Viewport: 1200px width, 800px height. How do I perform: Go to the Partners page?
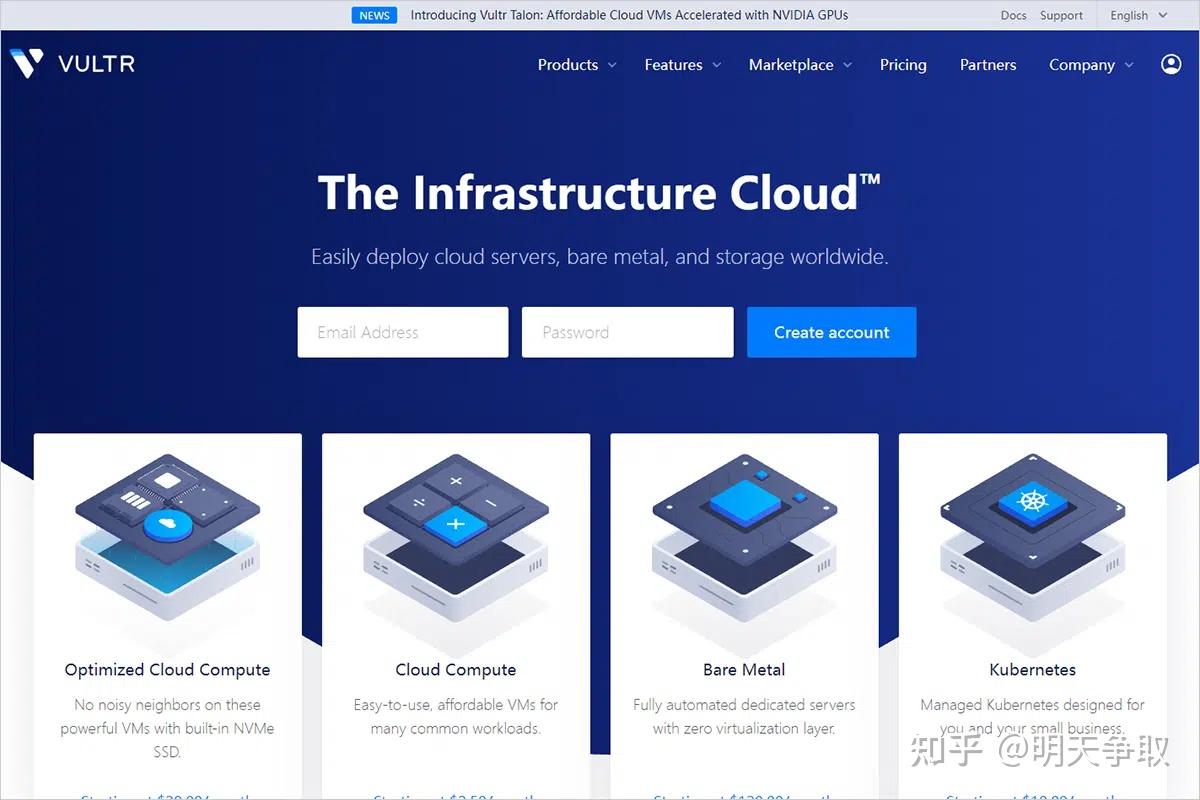click(x=988, y=65)
